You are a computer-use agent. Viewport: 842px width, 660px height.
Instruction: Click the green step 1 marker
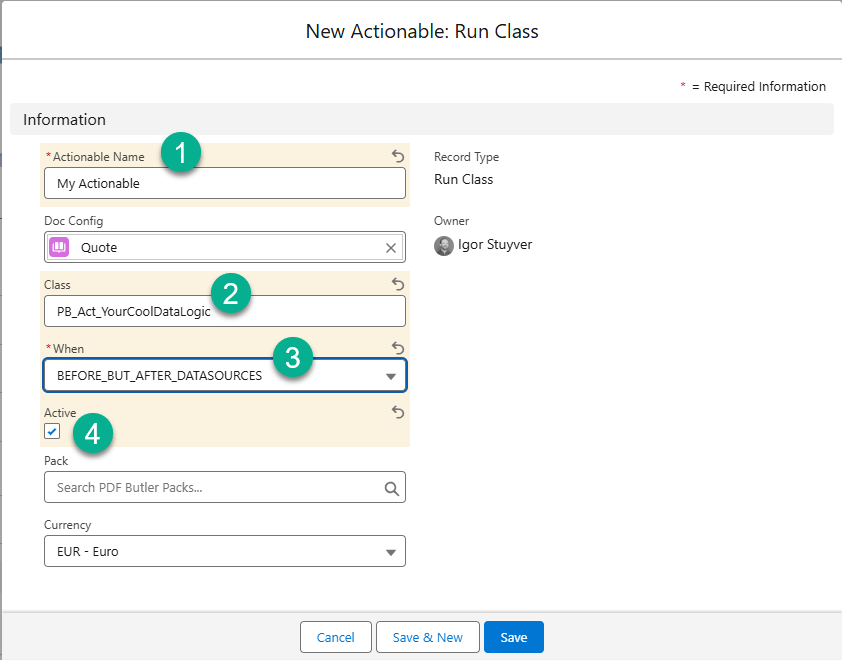tap(181, 153)
